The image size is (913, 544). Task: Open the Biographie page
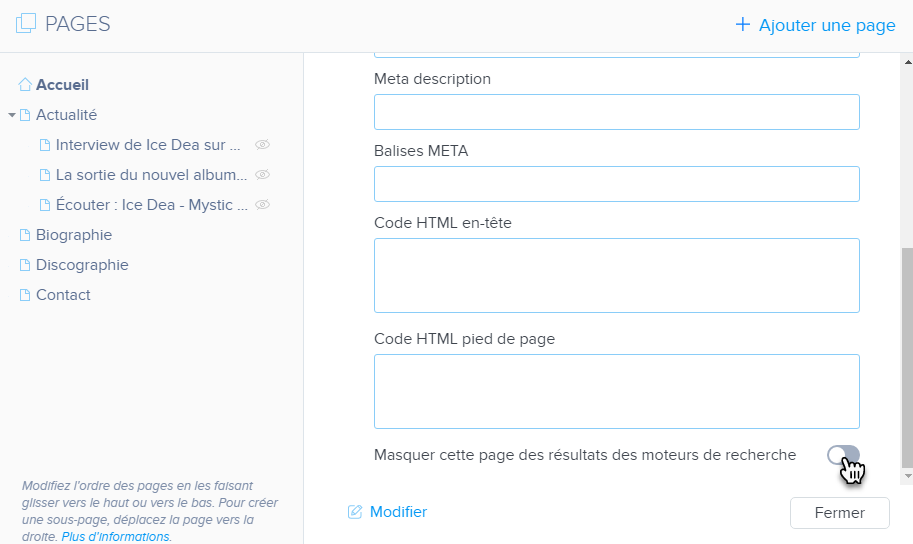click(74, 235)
